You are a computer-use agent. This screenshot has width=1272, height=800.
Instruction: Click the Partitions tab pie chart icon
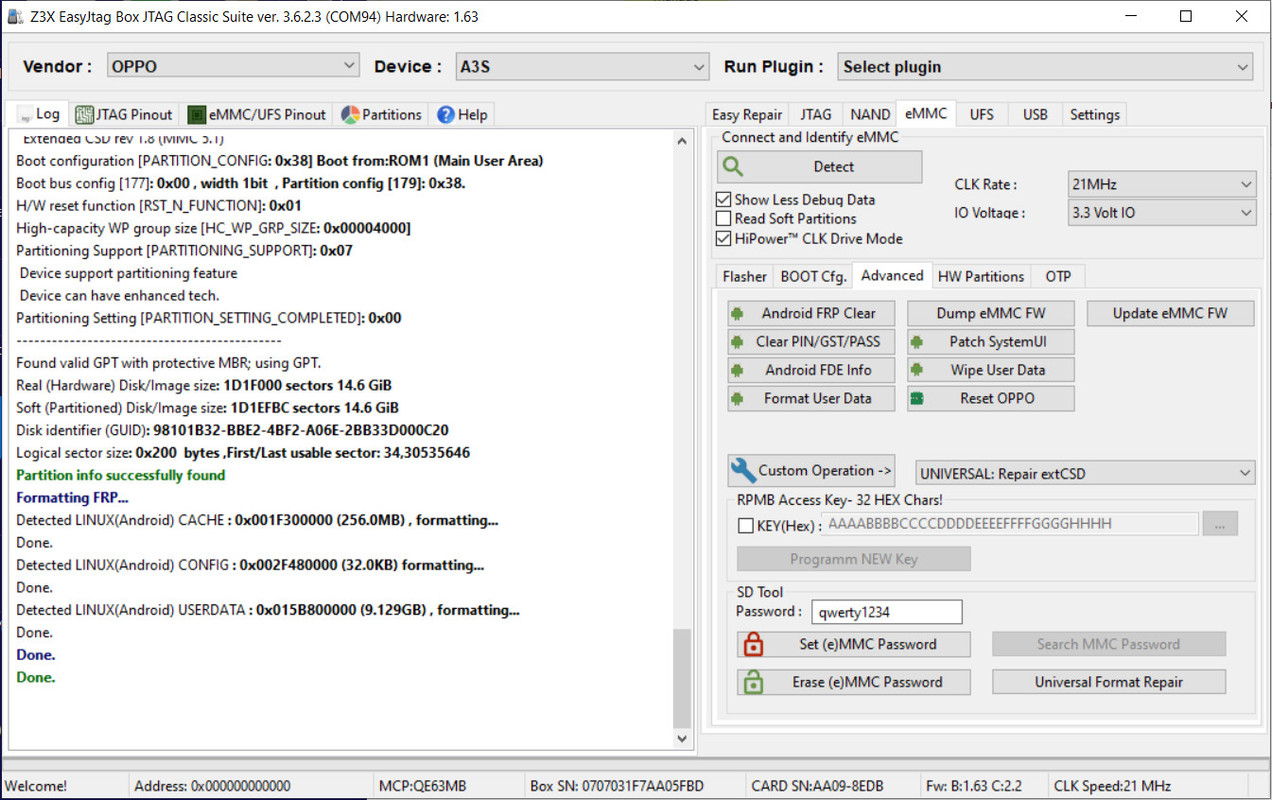coord(350,115)
